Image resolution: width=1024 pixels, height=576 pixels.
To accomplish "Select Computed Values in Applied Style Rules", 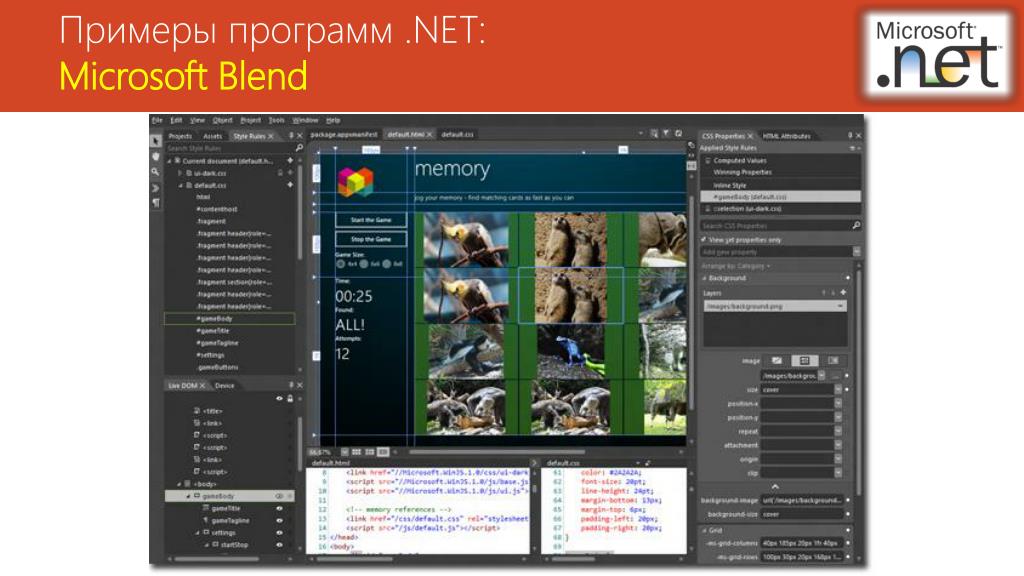I will [740, 160].
